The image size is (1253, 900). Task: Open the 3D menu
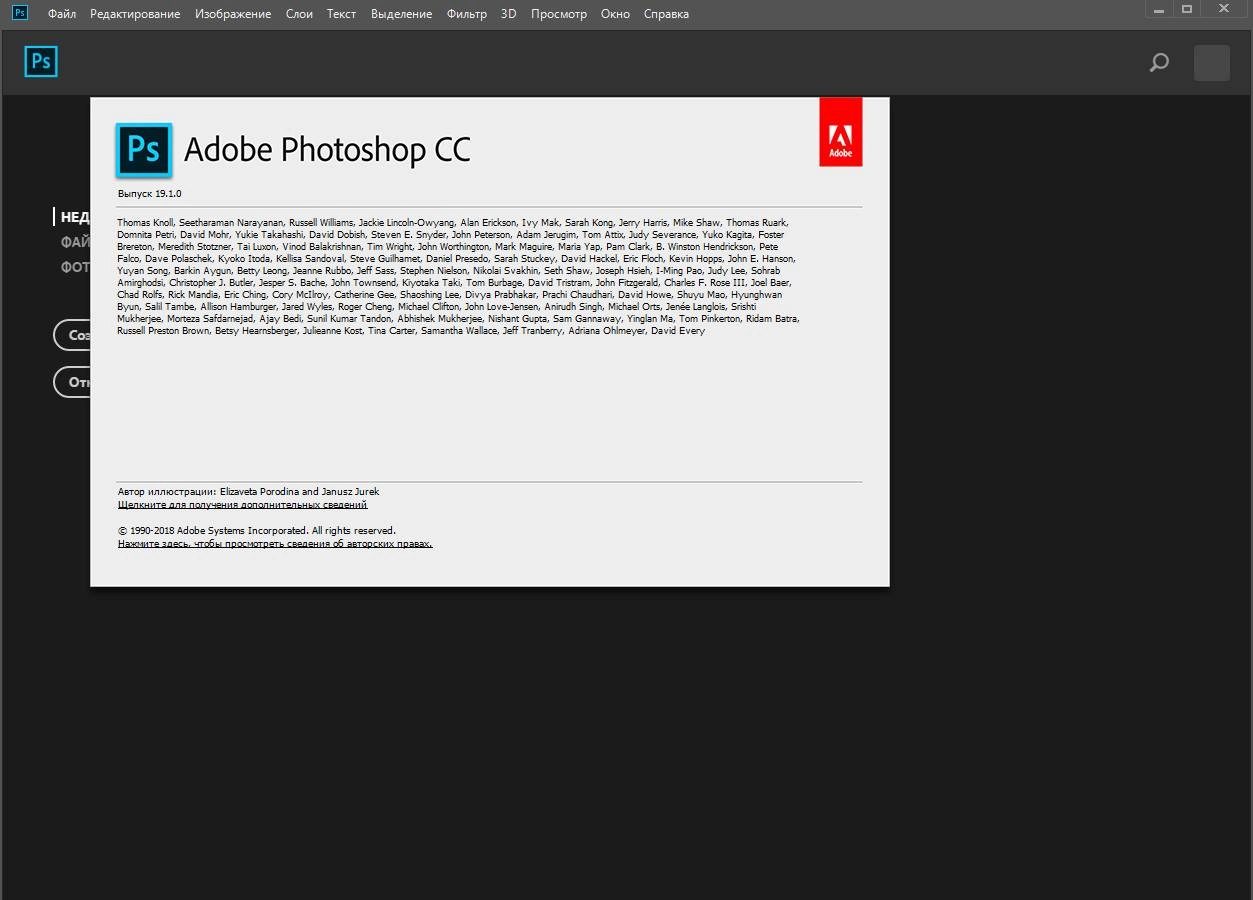(x=509, y=14)
